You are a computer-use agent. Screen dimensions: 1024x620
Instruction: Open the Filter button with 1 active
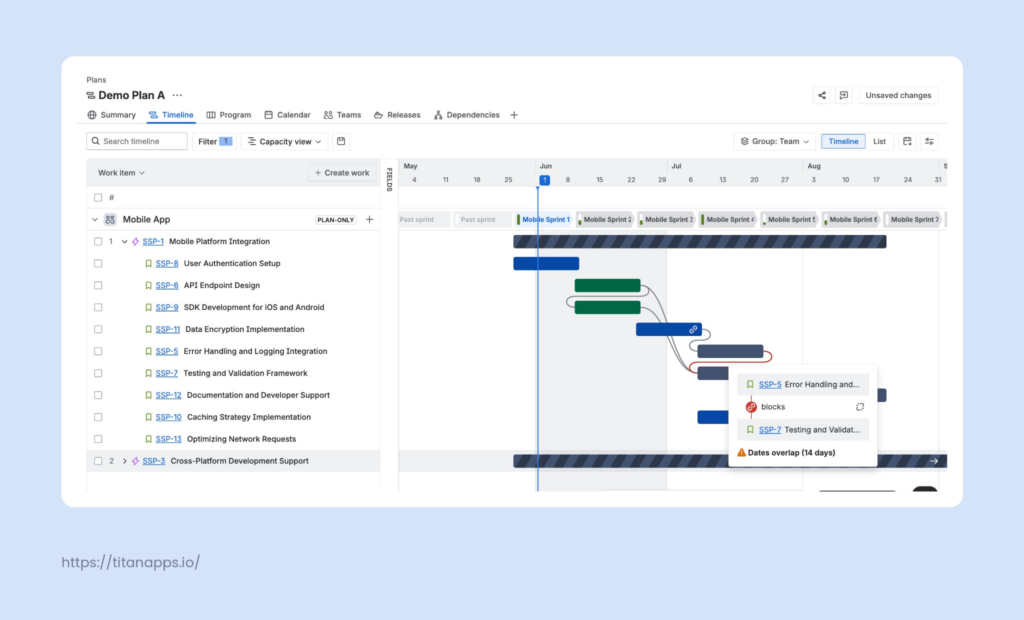(x=214, y=141)
